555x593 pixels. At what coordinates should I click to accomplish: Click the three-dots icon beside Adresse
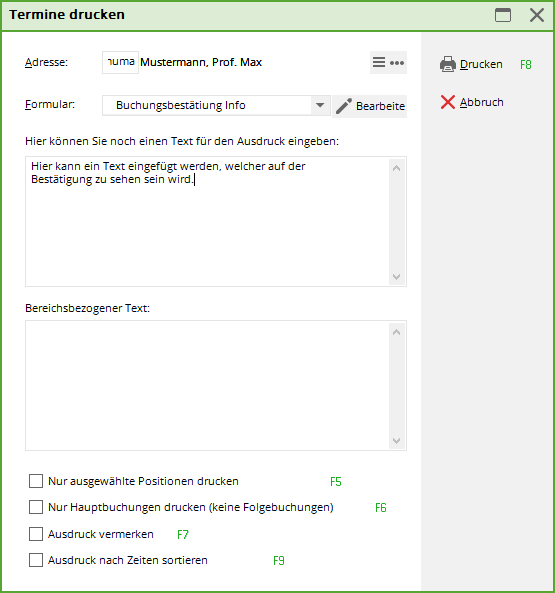pyautogui.click(x=397, y=63)
